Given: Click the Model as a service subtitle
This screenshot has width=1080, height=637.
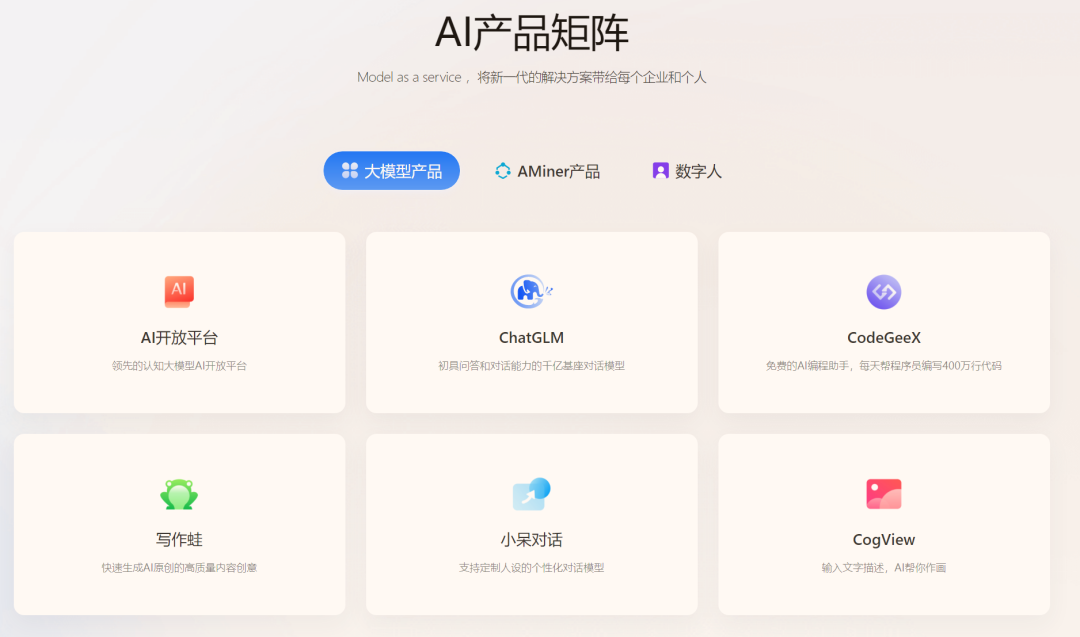Looking at the screenshot, I should point(531,77).
